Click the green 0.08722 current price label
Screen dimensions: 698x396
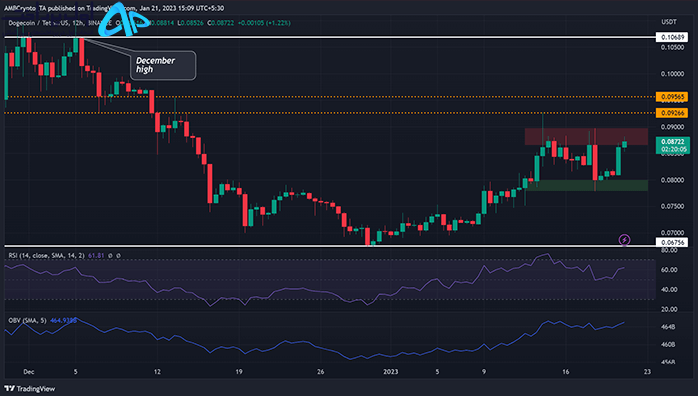(673, 145)
